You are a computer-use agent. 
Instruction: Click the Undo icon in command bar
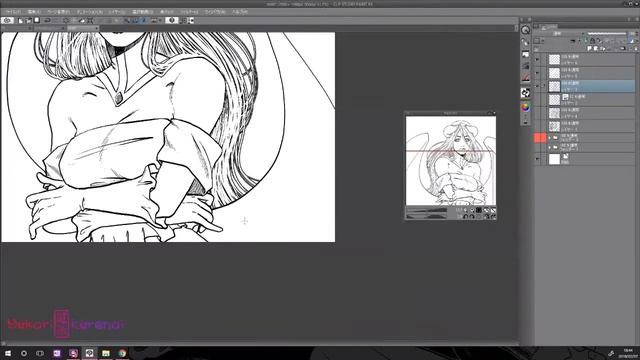click(x=47, y=20)
